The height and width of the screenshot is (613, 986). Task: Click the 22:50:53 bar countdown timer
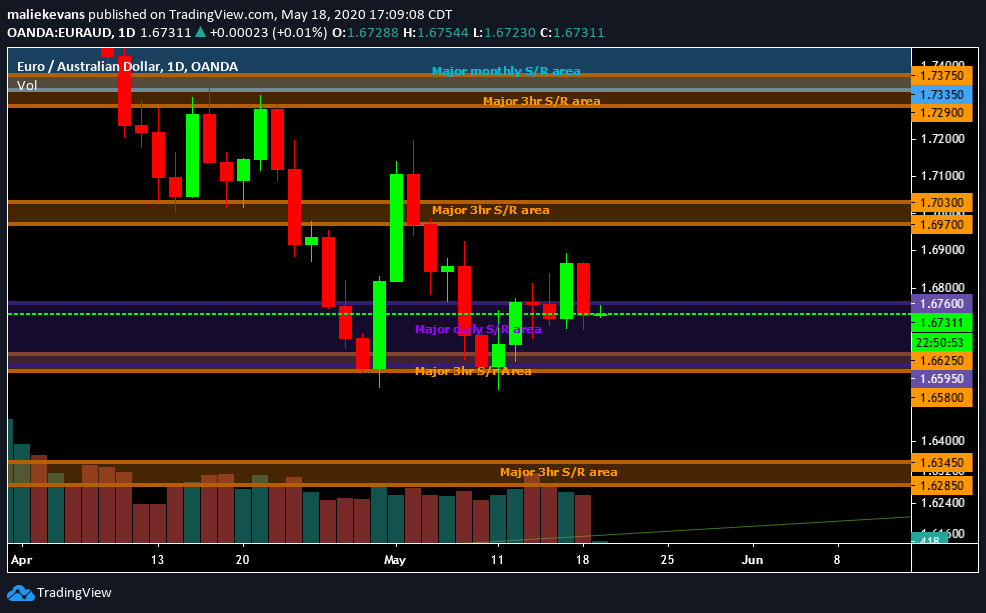pos(941,343)
